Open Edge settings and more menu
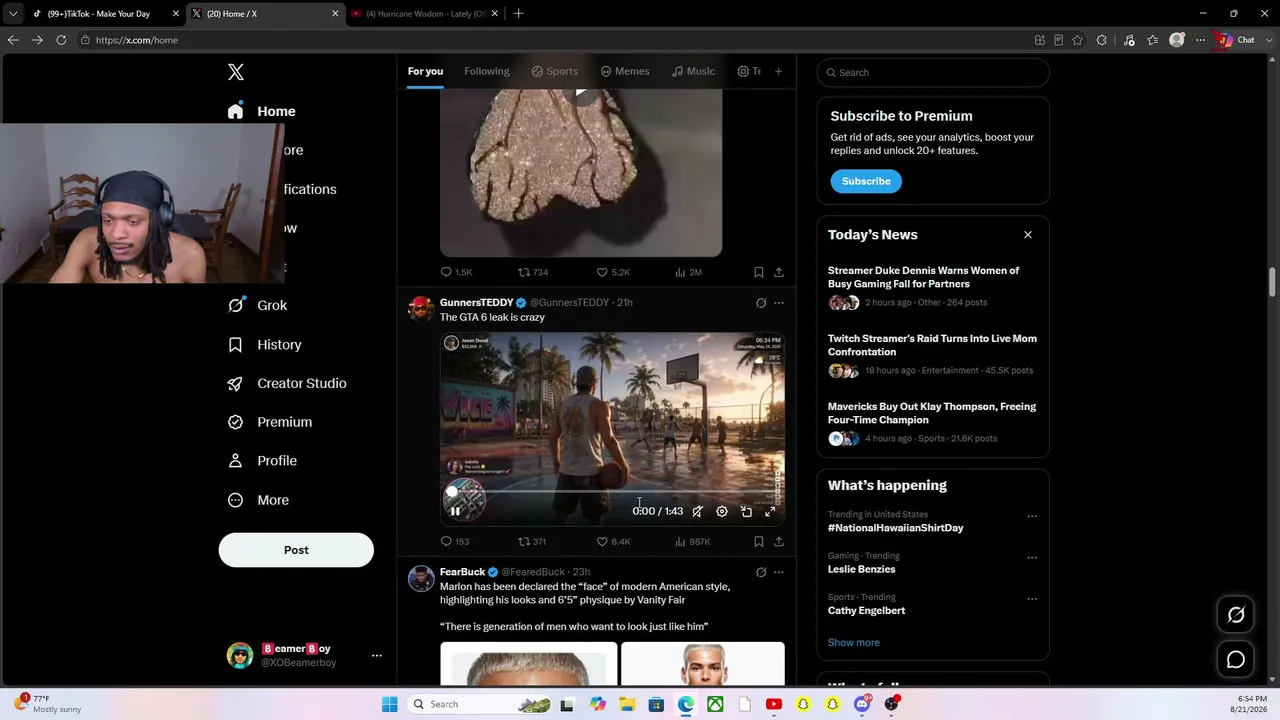1280x720 pixels. (x=1200, y=40)
